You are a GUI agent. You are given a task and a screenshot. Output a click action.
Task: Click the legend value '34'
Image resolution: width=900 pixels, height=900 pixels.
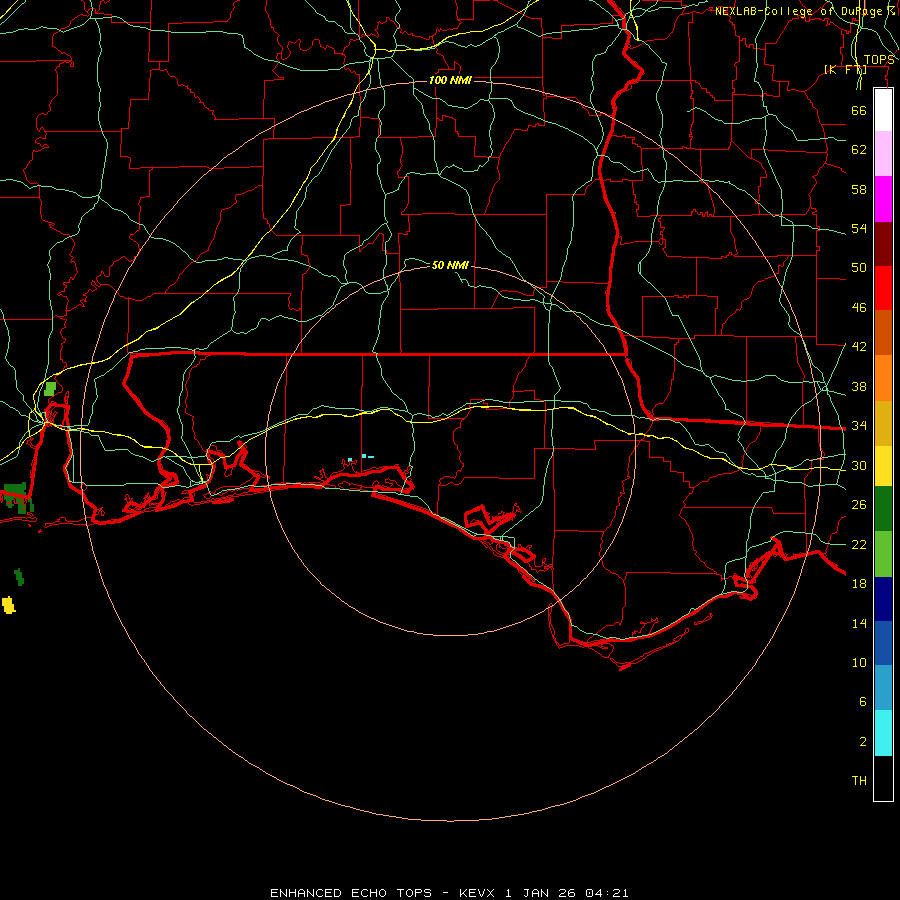(859, 426)
